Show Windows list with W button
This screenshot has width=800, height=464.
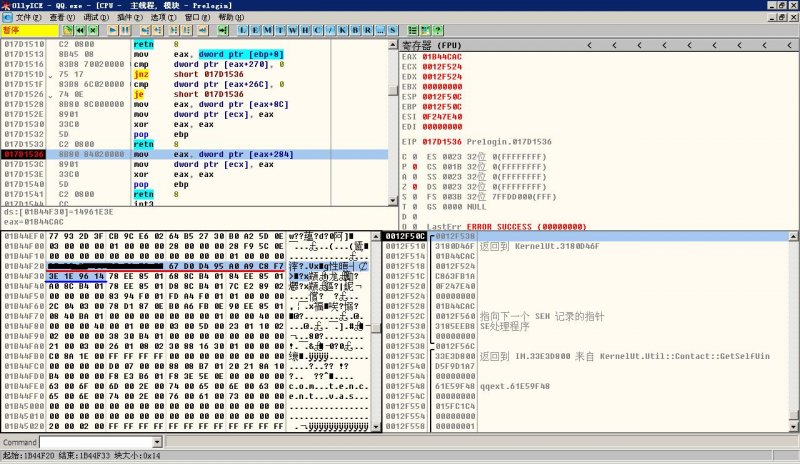292,30
